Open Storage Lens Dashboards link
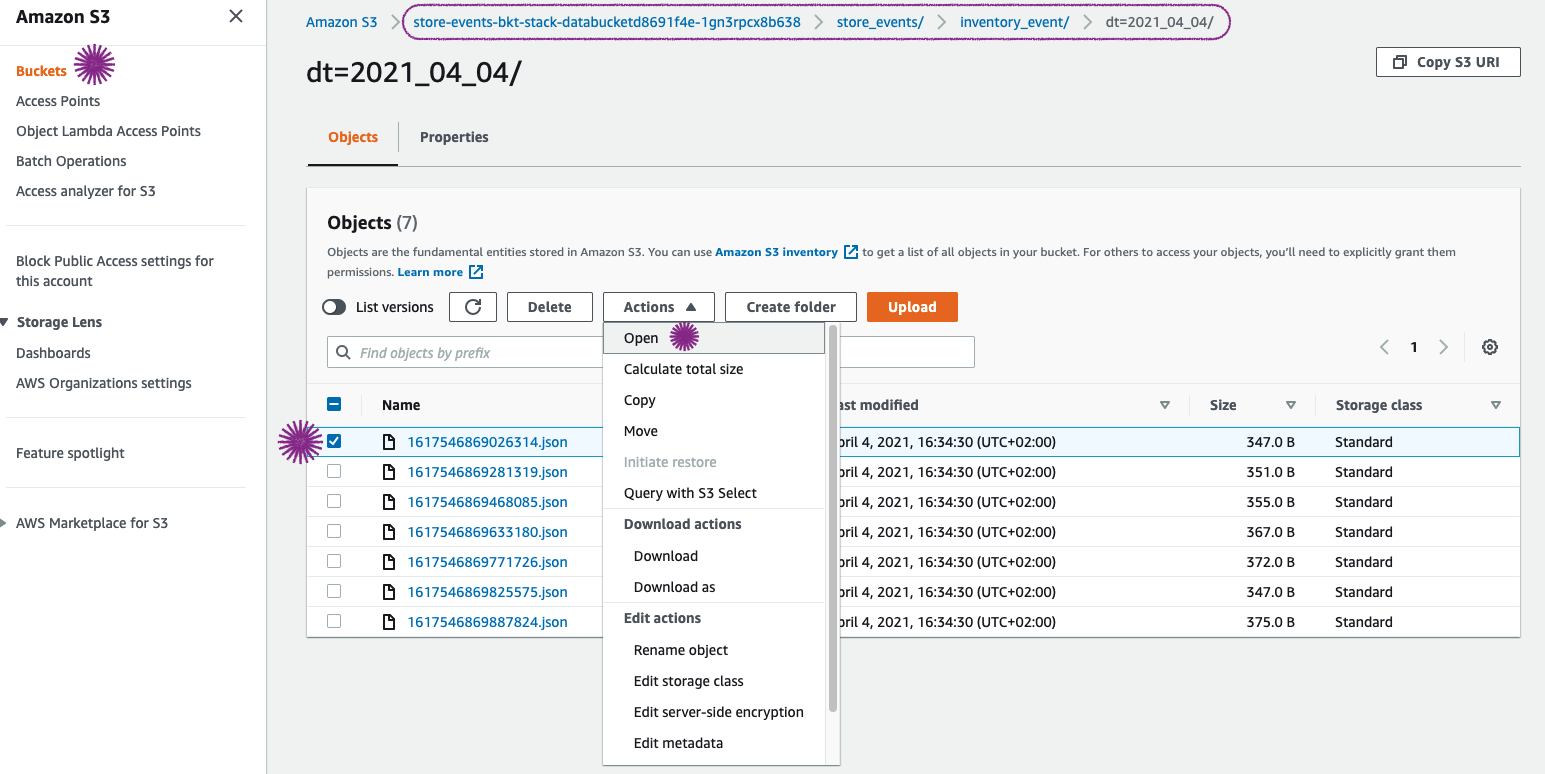Screen dimensions: 1545x774 (53, 353)
